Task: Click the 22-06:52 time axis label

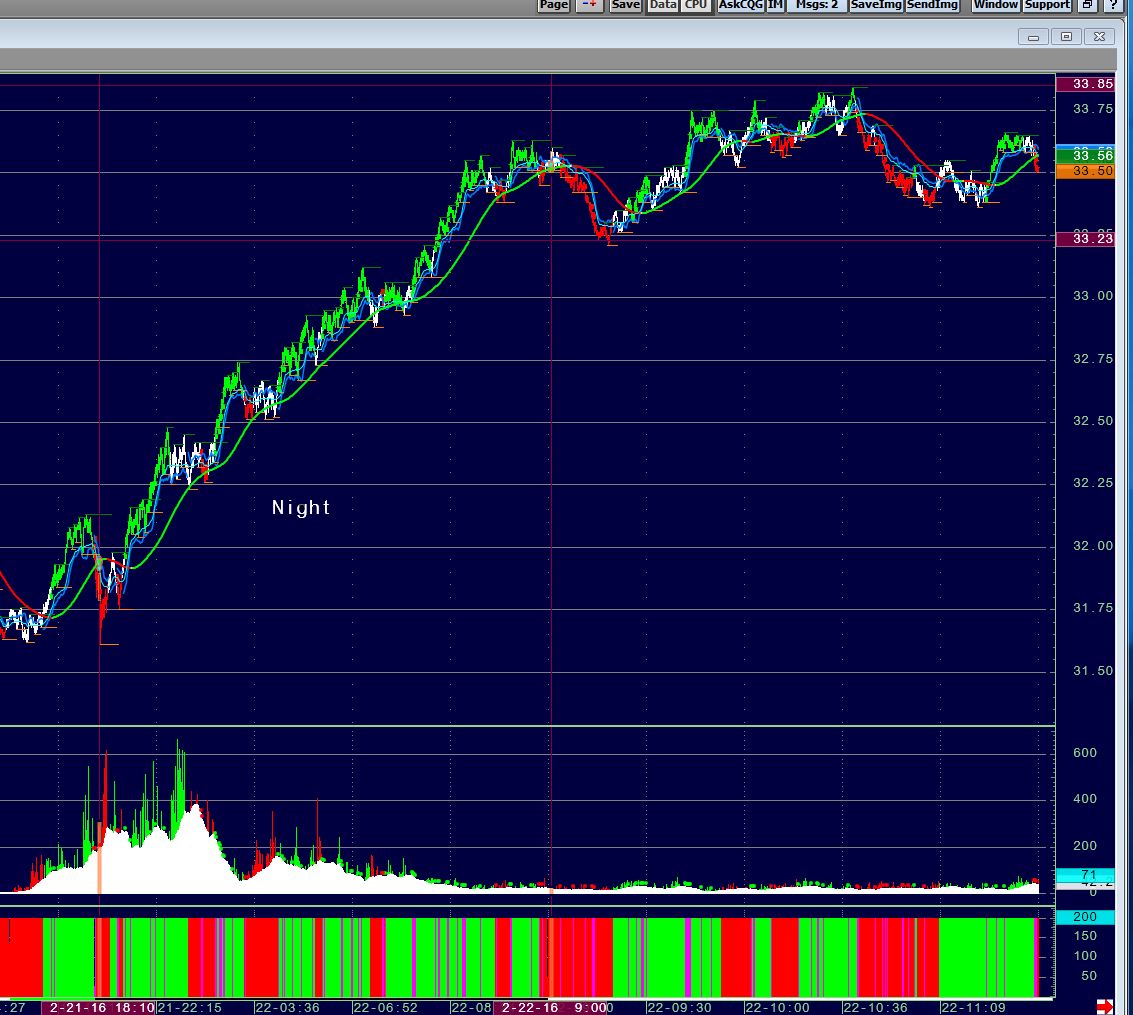Action: [385, 1007]
